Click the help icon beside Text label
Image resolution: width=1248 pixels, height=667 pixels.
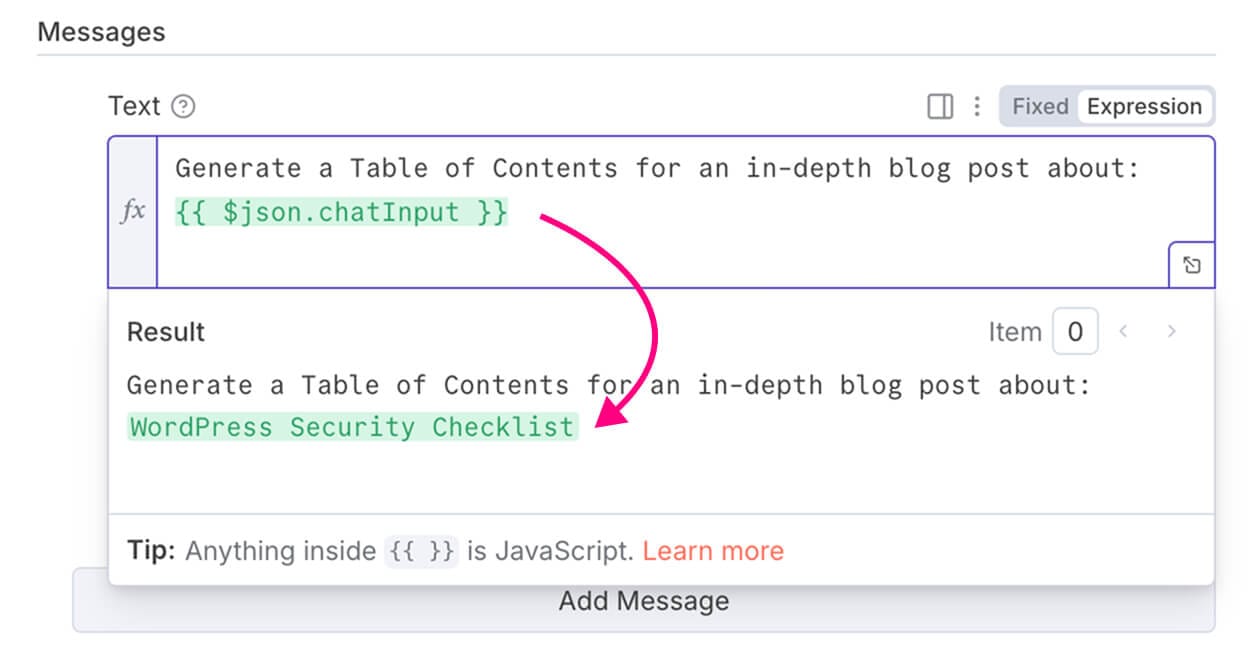click(x=183, y=106)
